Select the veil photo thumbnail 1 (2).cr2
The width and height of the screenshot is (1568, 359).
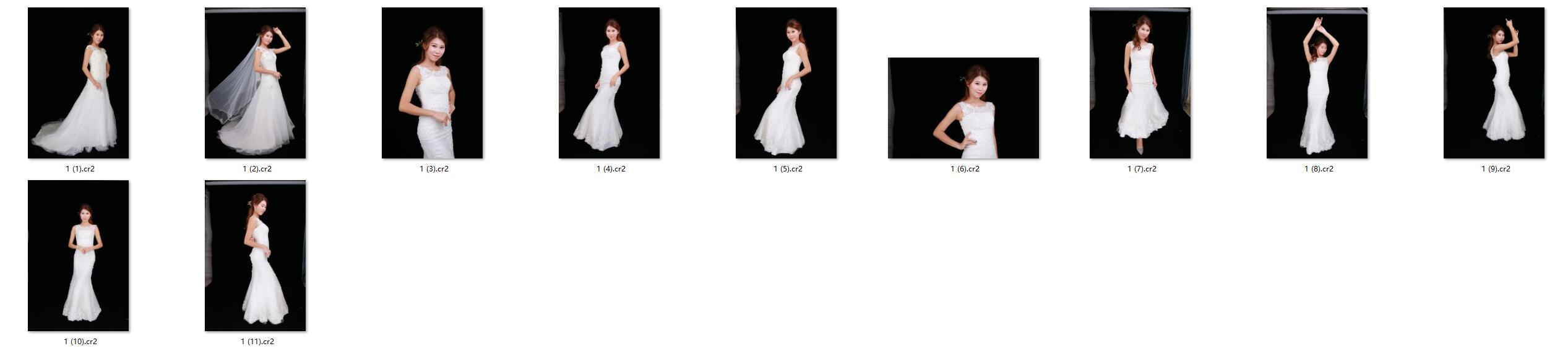(256, 83)
